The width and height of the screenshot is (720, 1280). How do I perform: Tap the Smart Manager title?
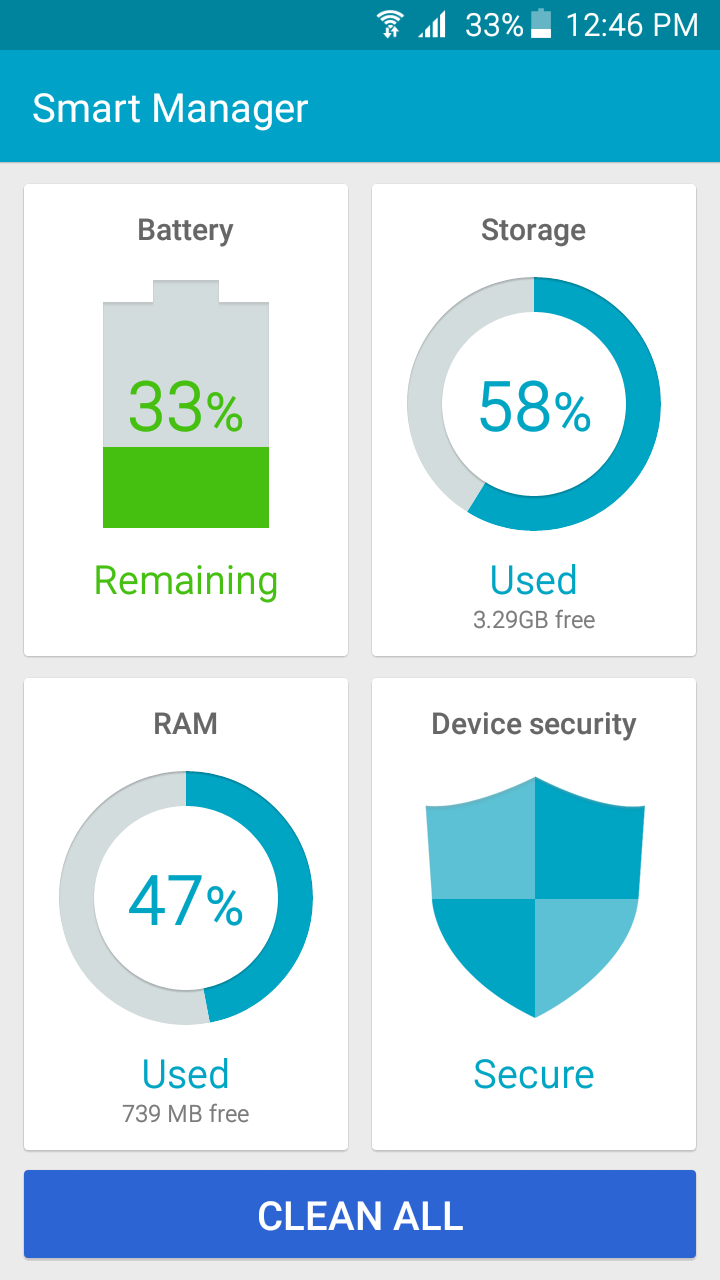coord(170,108)
